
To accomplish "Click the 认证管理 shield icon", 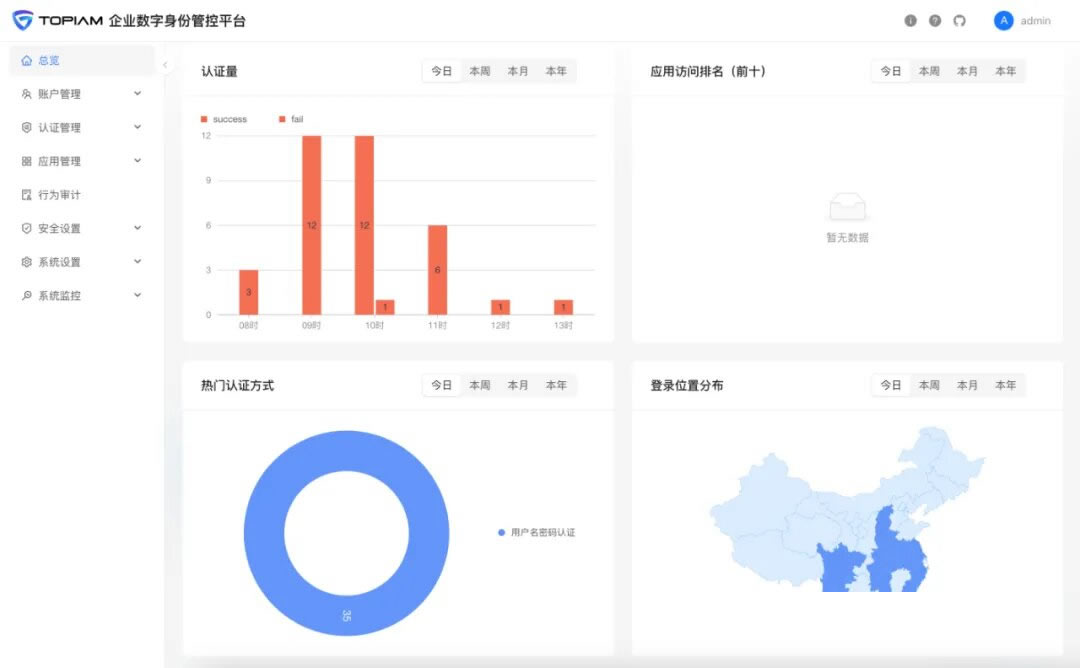I will [26, 127].
